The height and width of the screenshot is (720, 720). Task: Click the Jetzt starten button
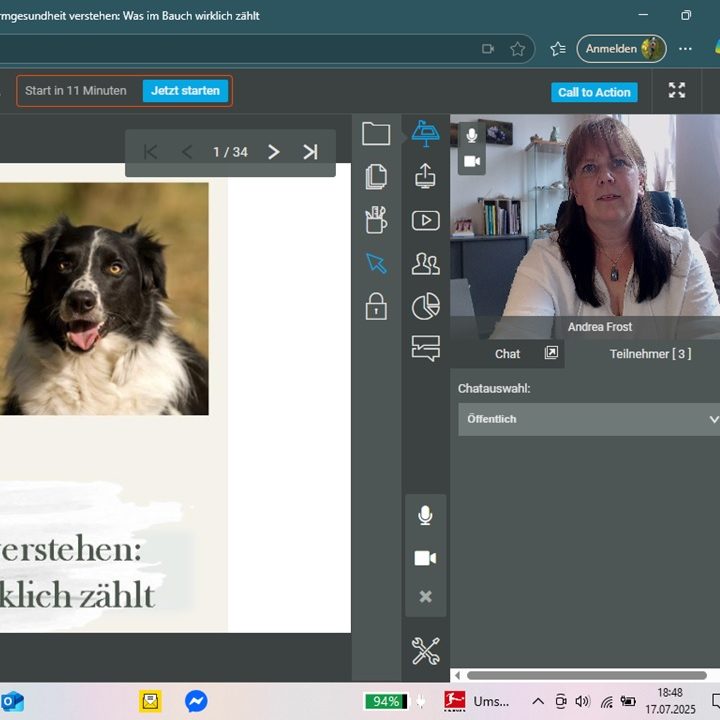[185, 91]
